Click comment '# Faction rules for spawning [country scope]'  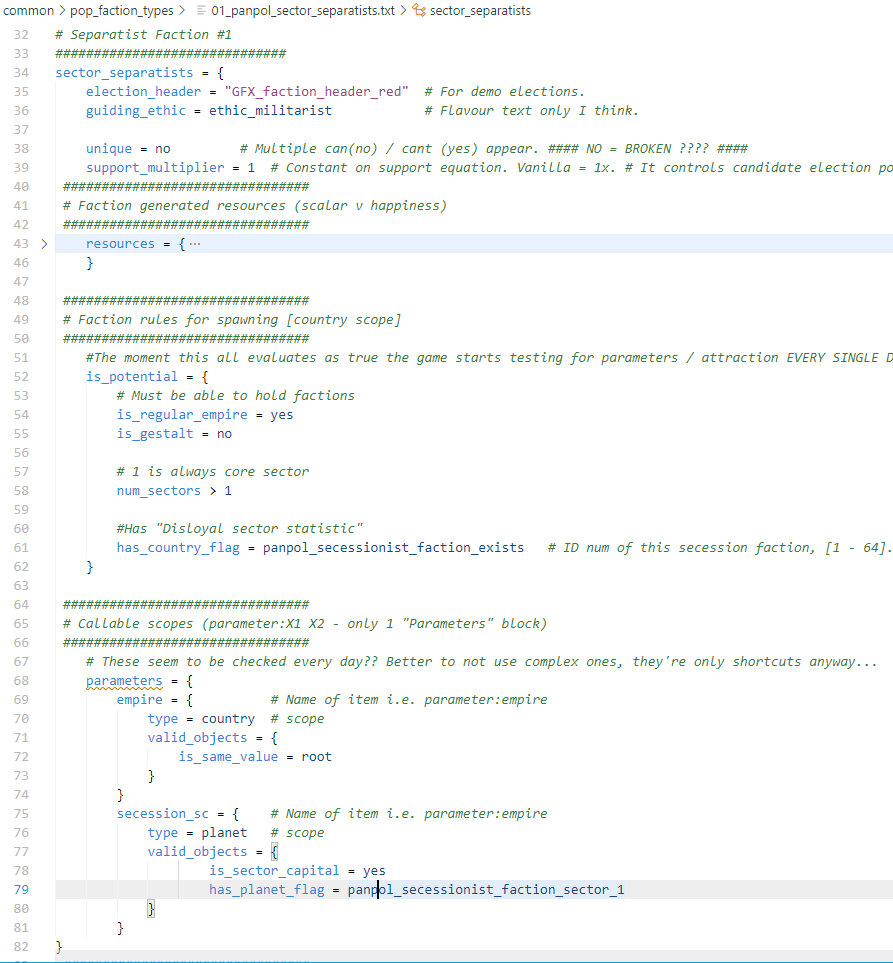232,319
